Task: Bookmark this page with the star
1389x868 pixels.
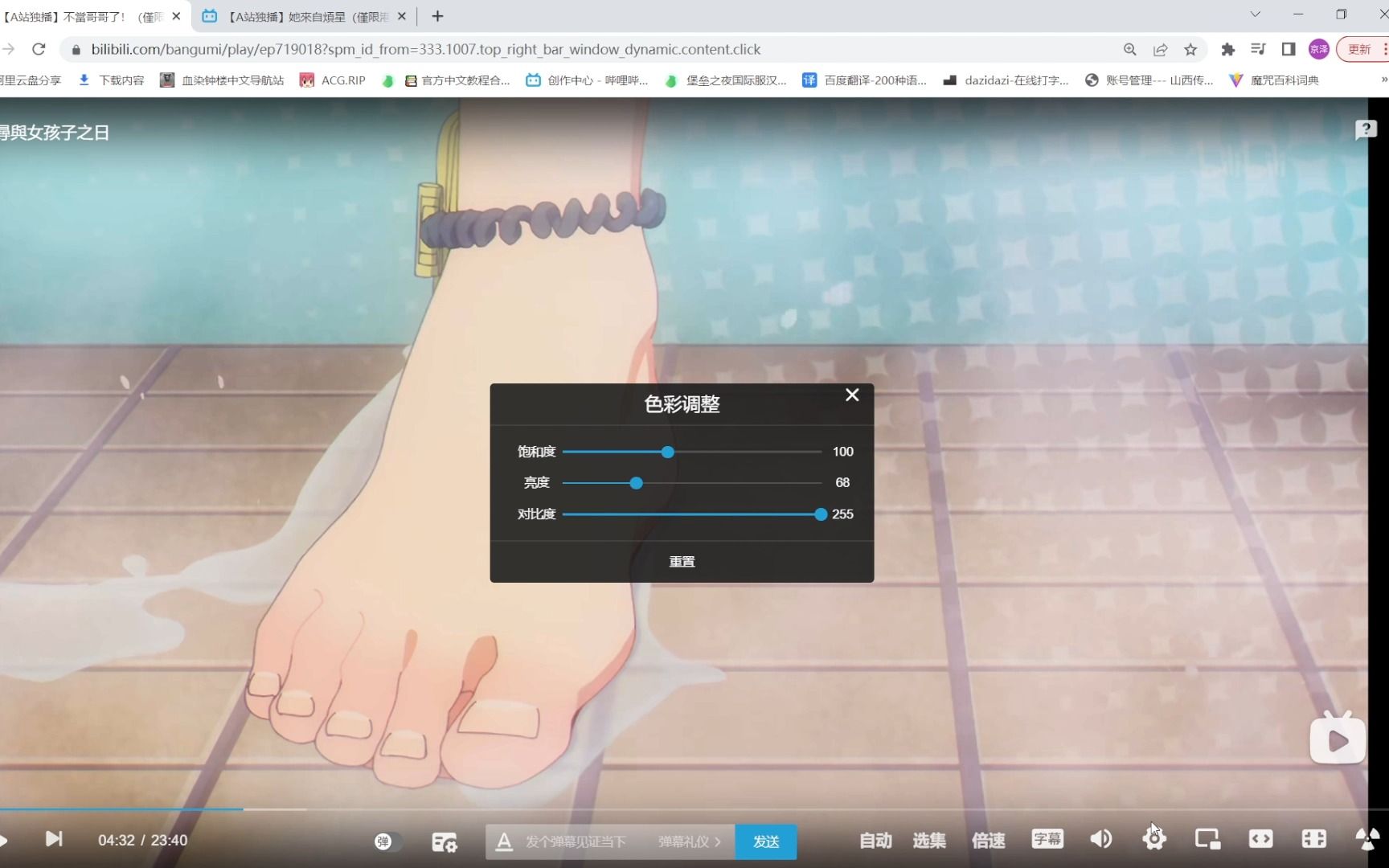Action: 1190,49
